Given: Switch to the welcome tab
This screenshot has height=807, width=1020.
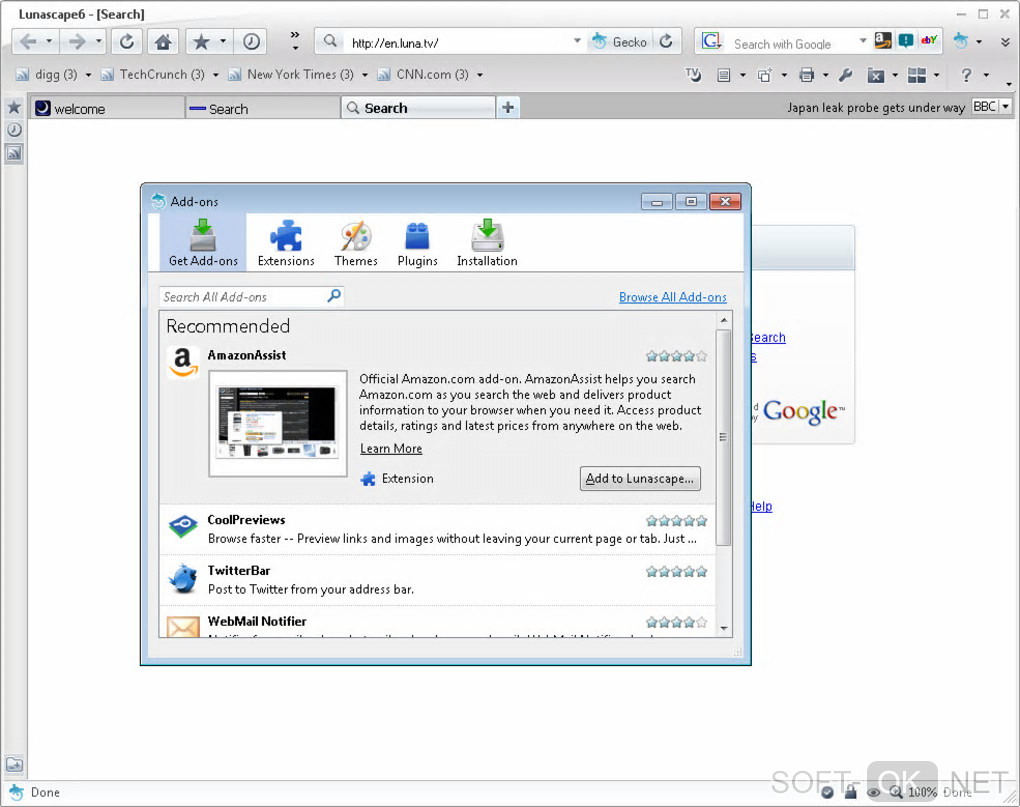Looking at the screenshot, I should tap(106, 108).
